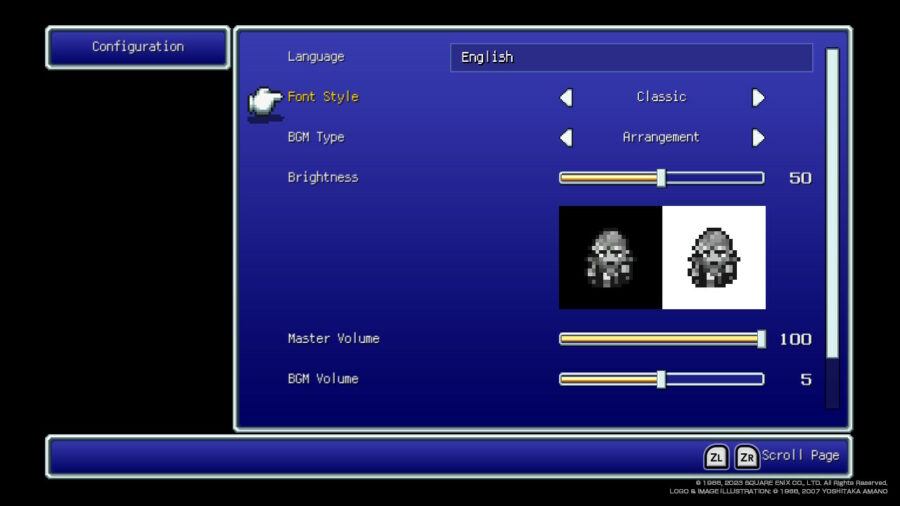Viewport: 900px width, 506px height.
Task: Select the Configuration menu header
Action: click(x=138, y=47)
